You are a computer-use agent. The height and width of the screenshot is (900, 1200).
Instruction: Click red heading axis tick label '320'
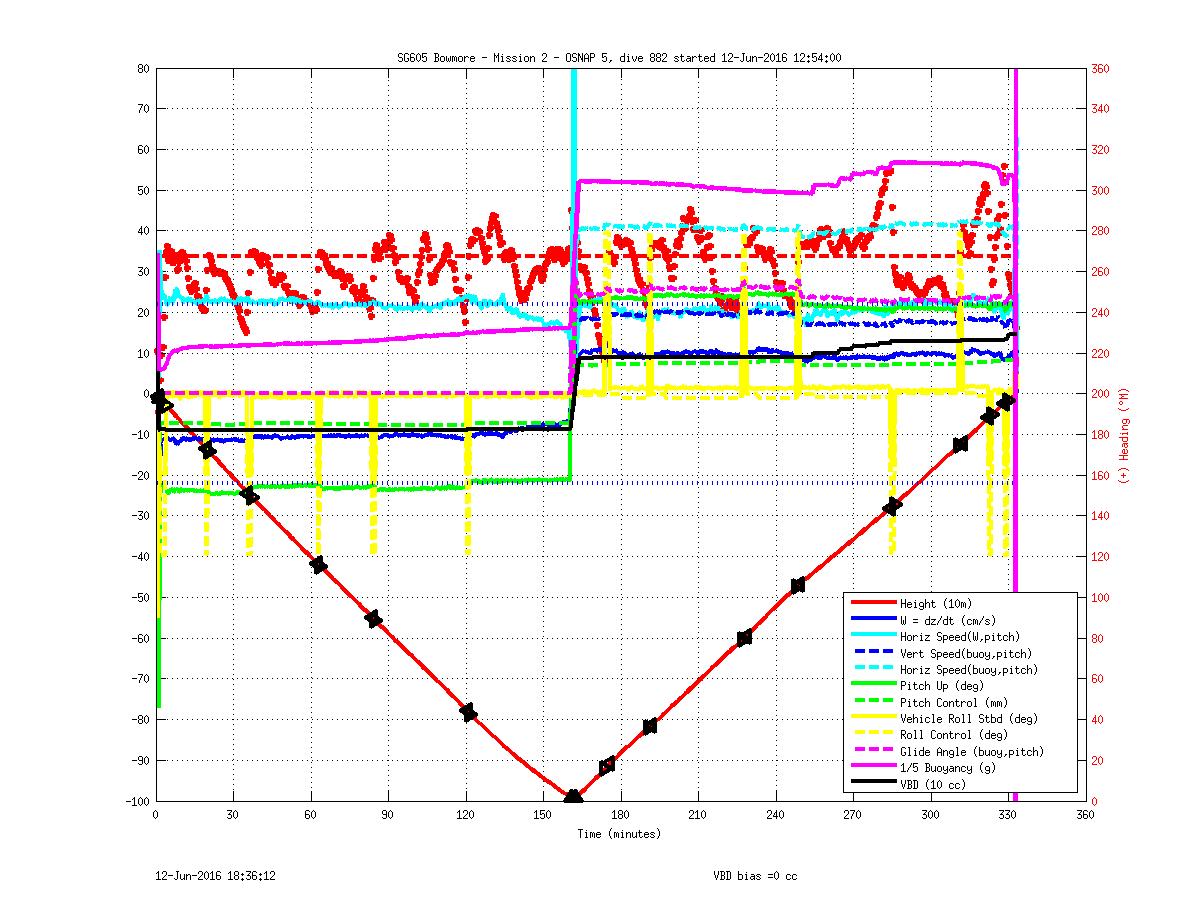1100,150
